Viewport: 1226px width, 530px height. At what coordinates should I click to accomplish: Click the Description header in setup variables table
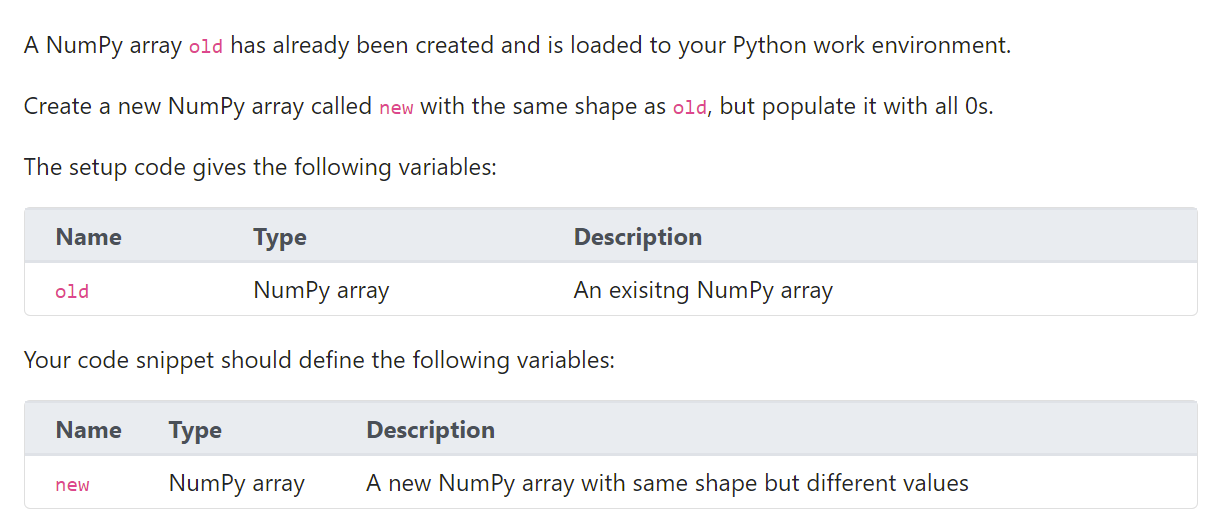click(x=638, y=237)
